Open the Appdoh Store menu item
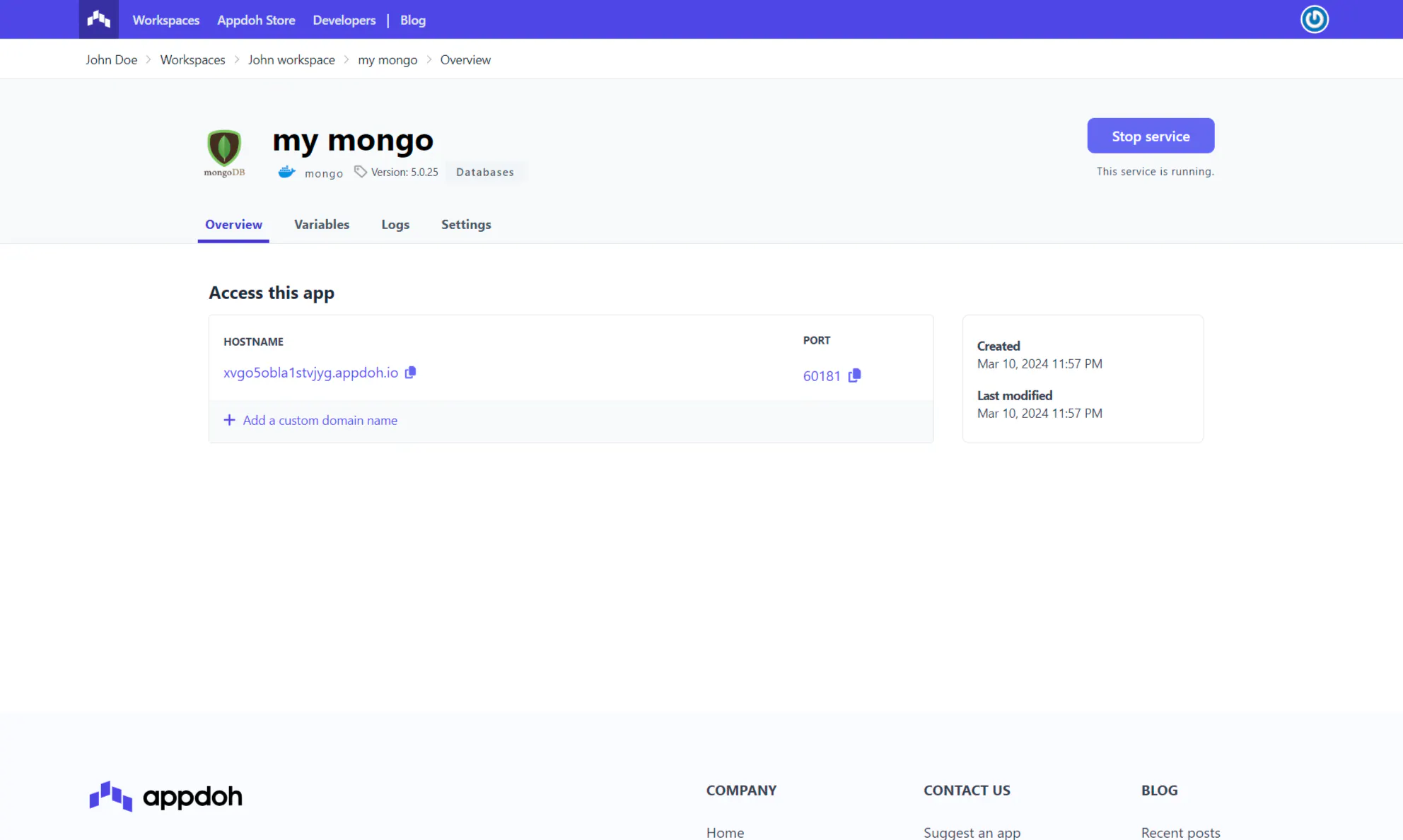Image resolution: width=1403 pixels, height=840 pixels. tap(256, 20)
